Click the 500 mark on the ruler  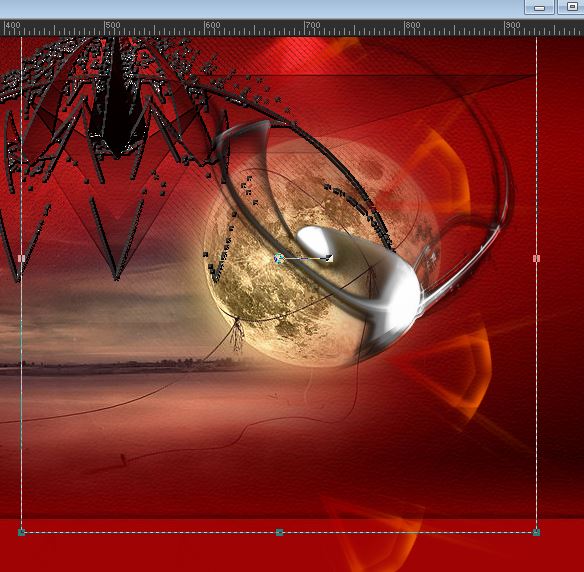[x=112, y=25]
